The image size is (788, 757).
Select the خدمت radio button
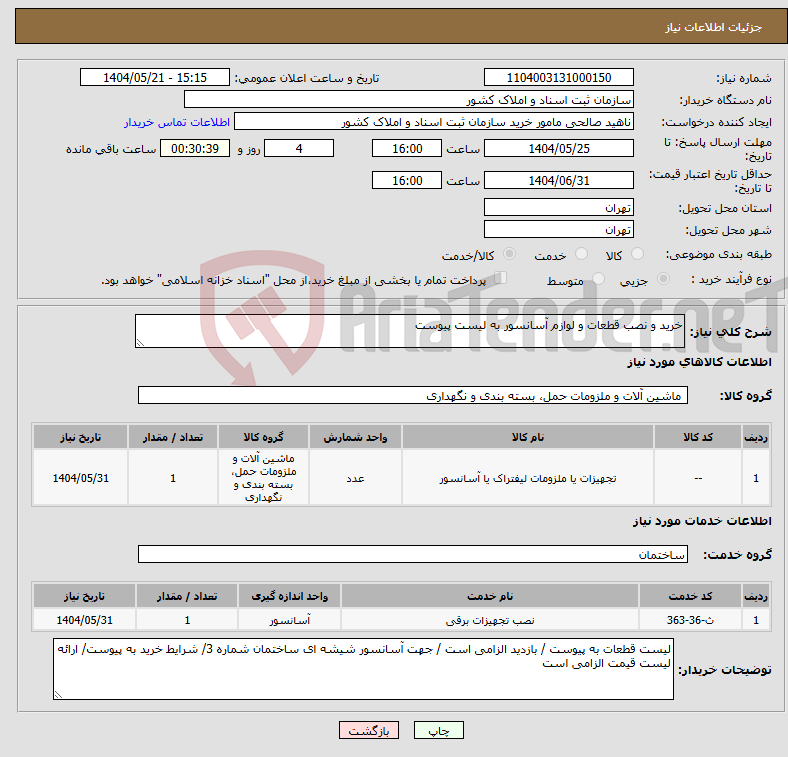tap(581, 254)
